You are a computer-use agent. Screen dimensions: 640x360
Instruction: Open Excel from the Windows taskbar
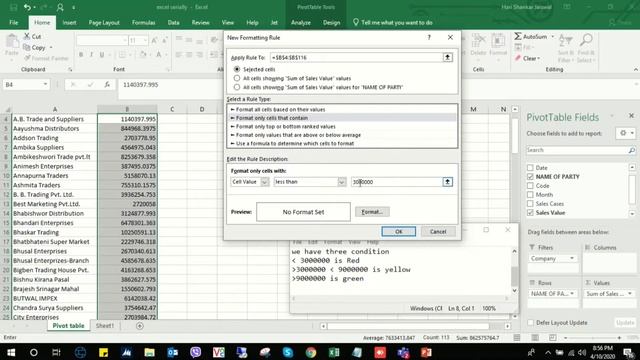tap(334, 352)
